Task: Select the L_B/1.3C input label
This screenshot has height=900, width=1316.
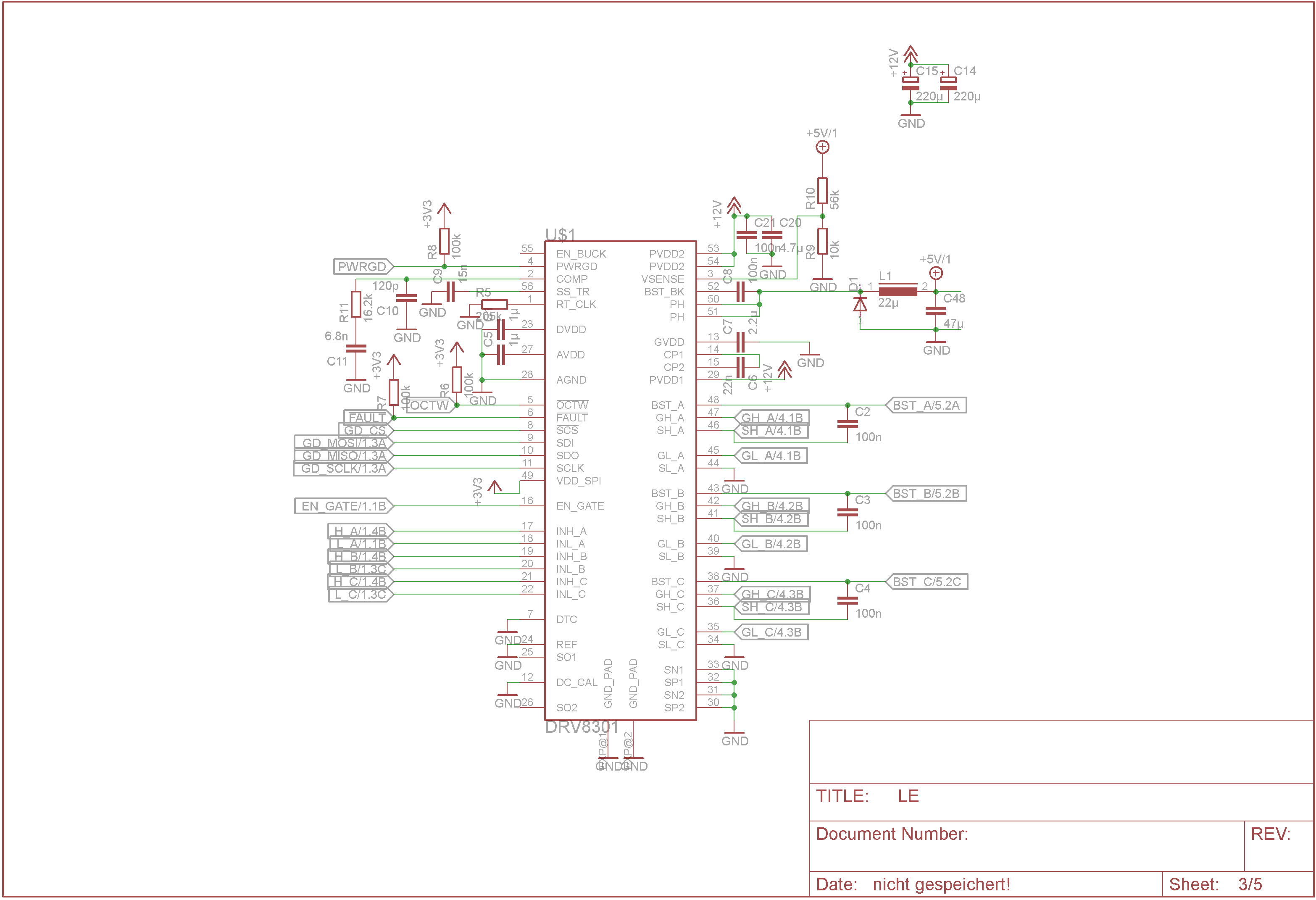Action: coord(362,570)
